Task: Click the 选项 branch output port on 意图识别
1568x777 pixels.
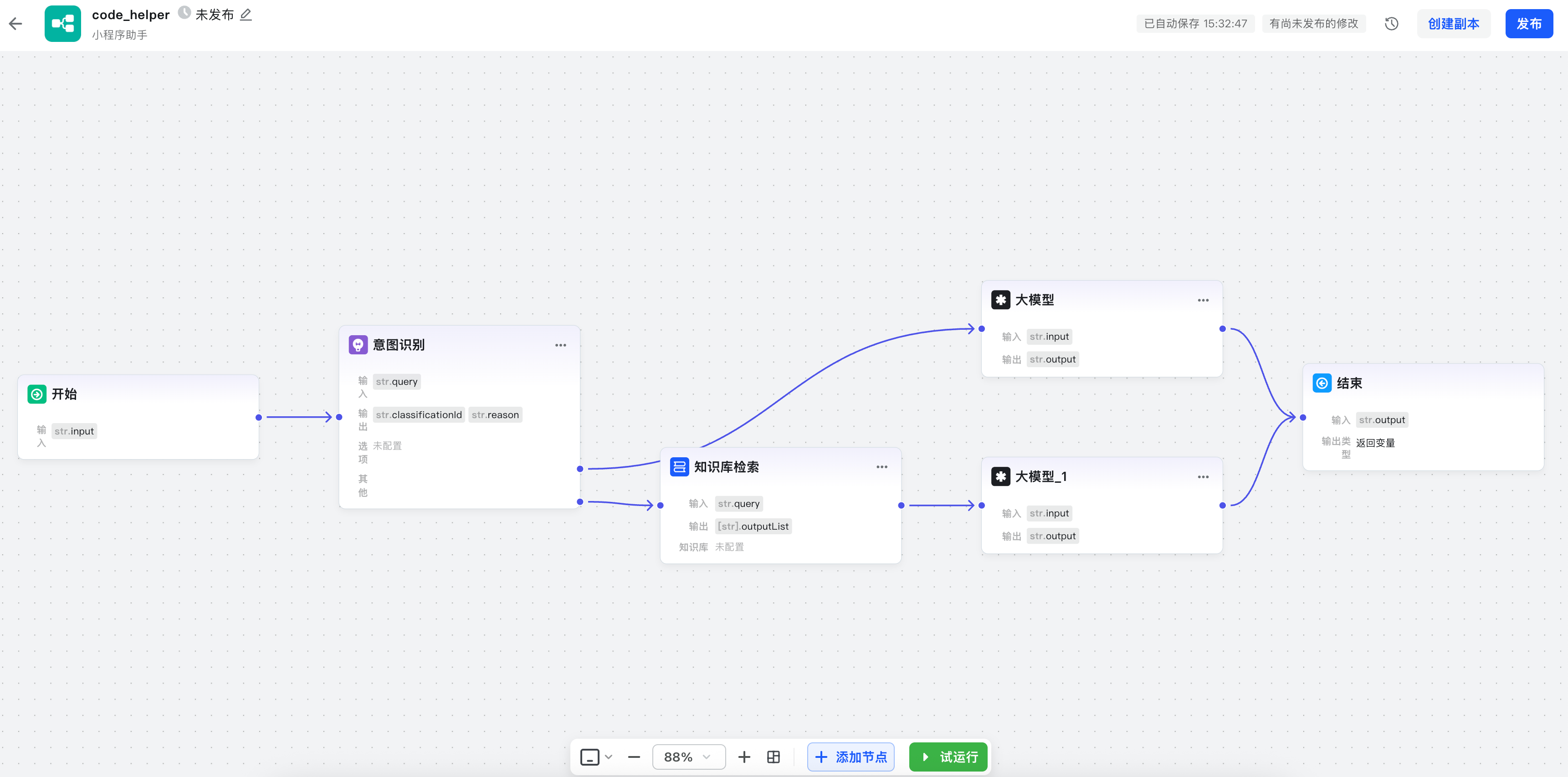Action: (x=580, y=469)
